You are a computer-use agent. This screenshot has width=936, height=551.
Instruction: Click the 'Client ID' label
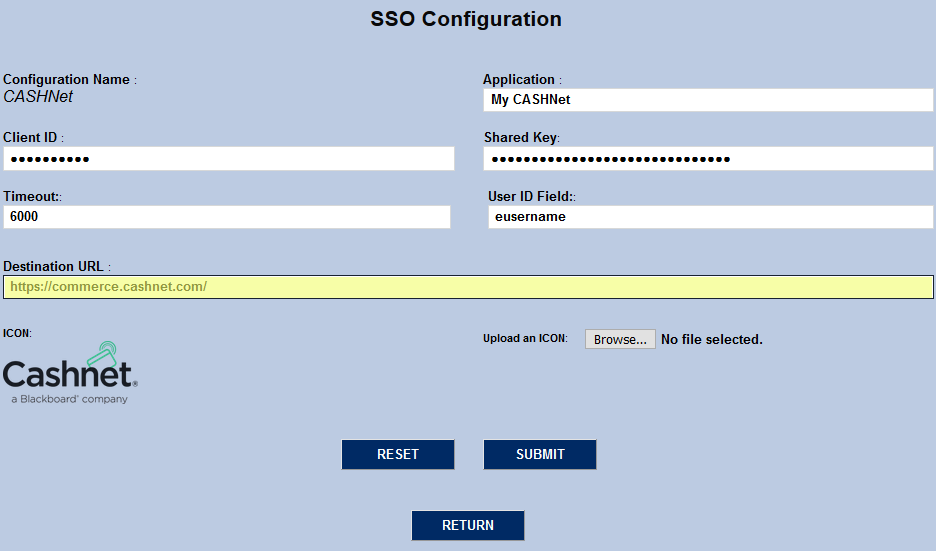(30, 137)
